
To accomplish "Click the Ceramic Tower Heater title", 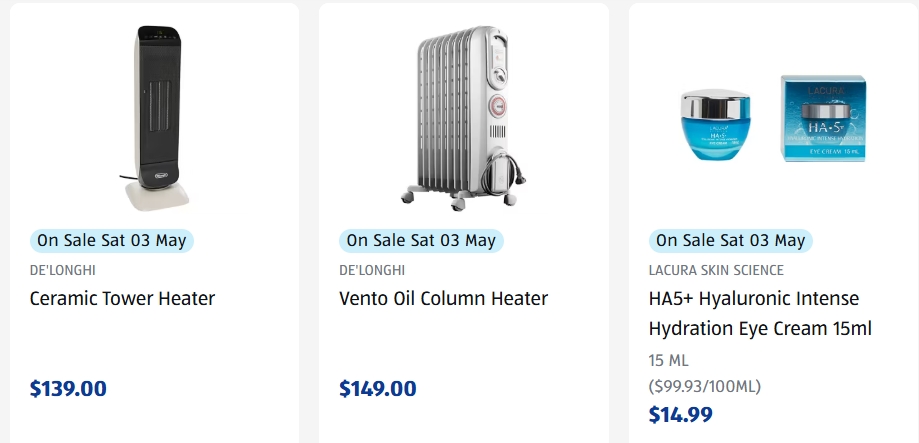I will pyautogui.click(x=122, y=298).
